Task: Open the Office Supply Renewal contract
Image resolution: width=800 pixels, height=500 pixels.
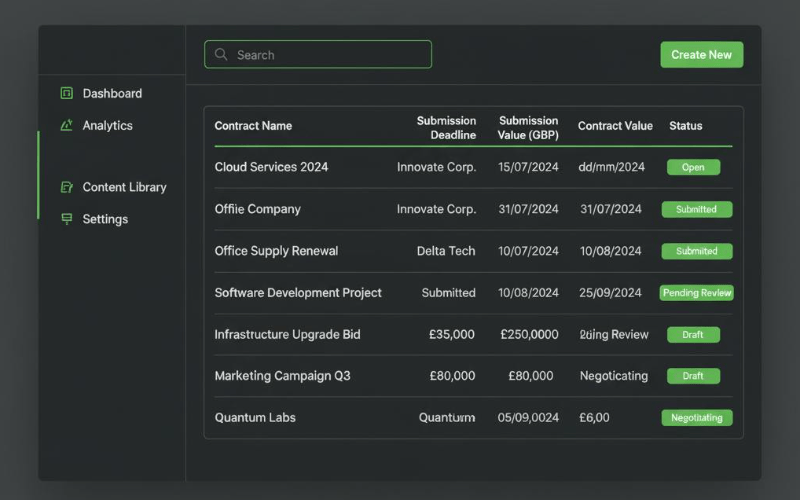Action: [x=276, y=251]
